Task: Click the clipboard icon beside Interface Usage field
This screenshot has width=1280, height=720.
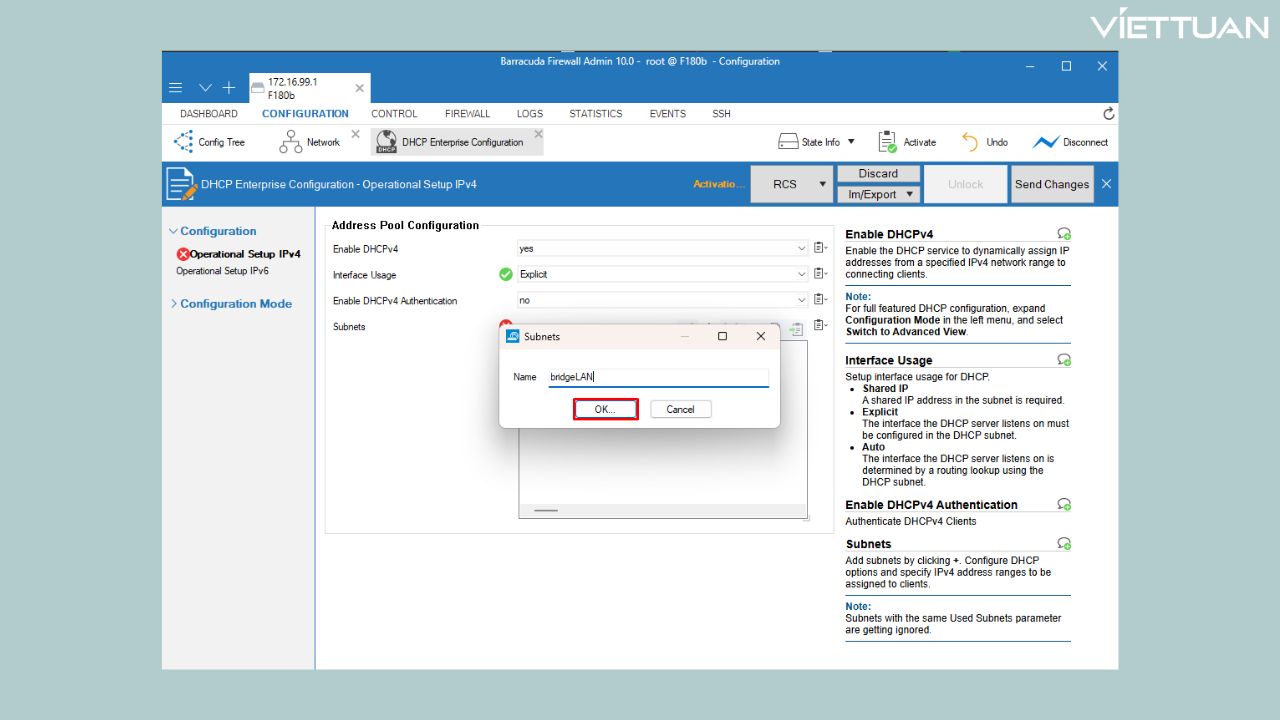Action: [x=819, y=274]
